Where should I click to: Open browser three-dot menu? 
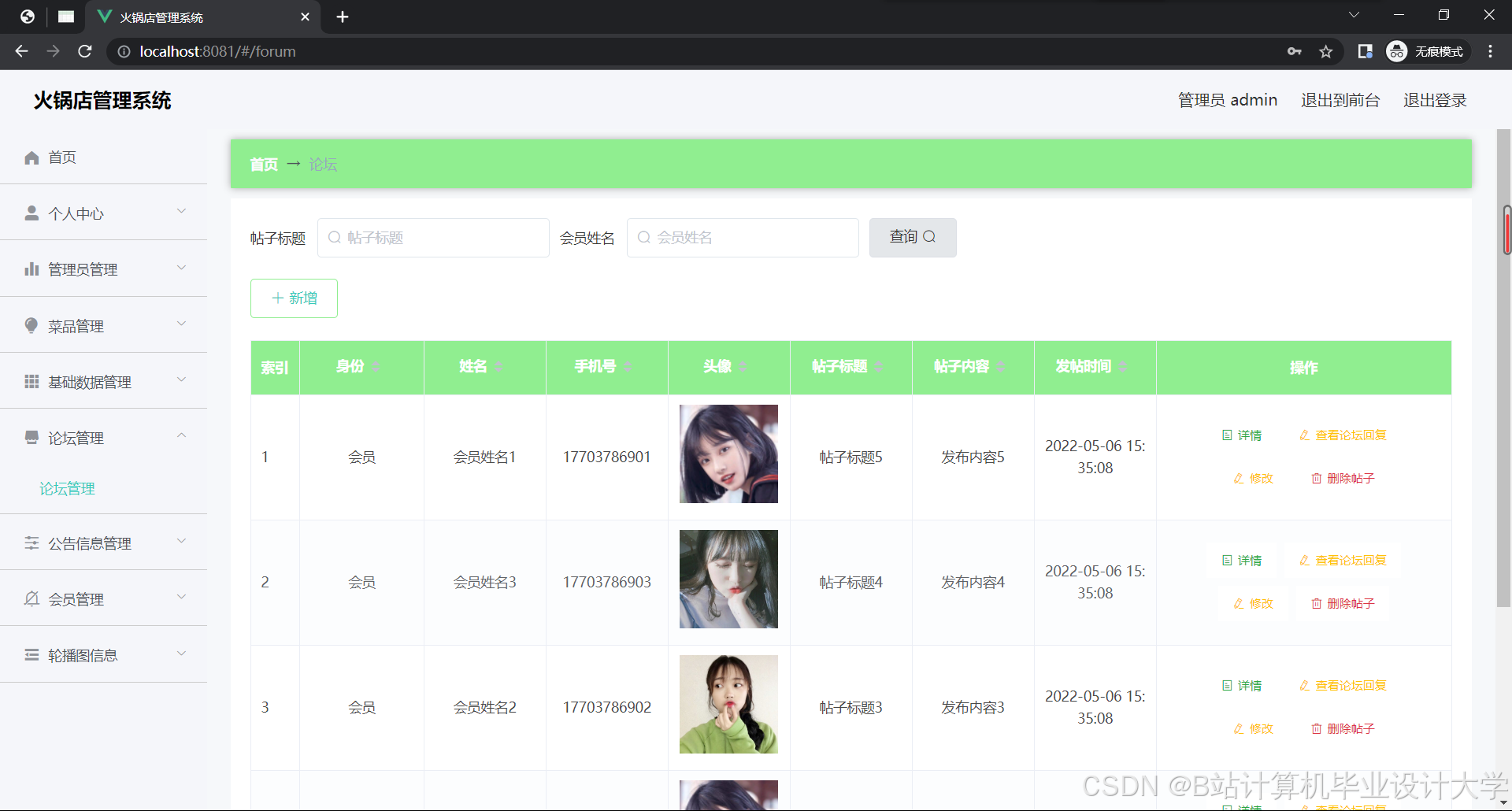tap(1490, 51)
